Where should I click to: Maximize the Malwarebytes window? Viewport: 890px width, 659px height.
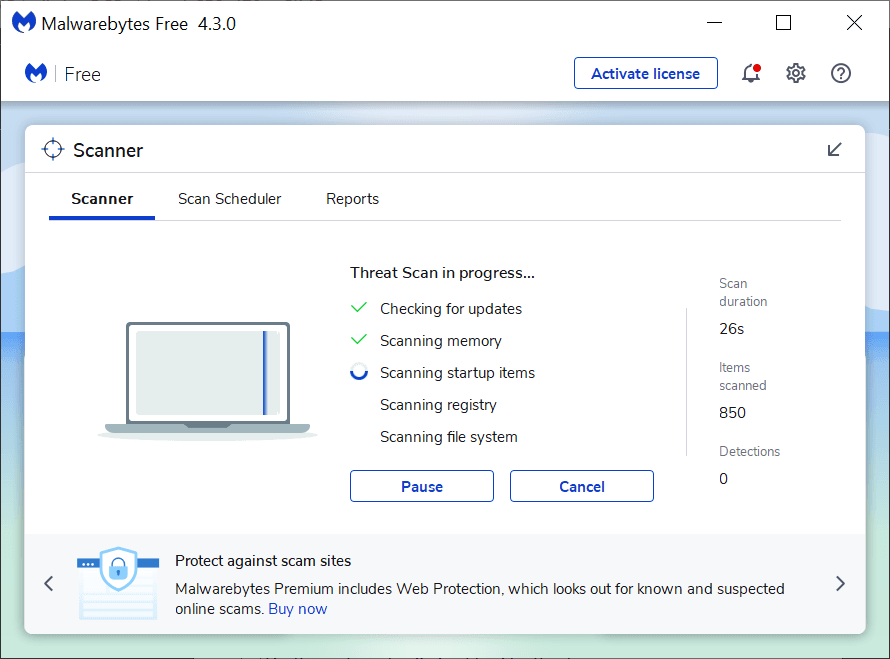783,23
